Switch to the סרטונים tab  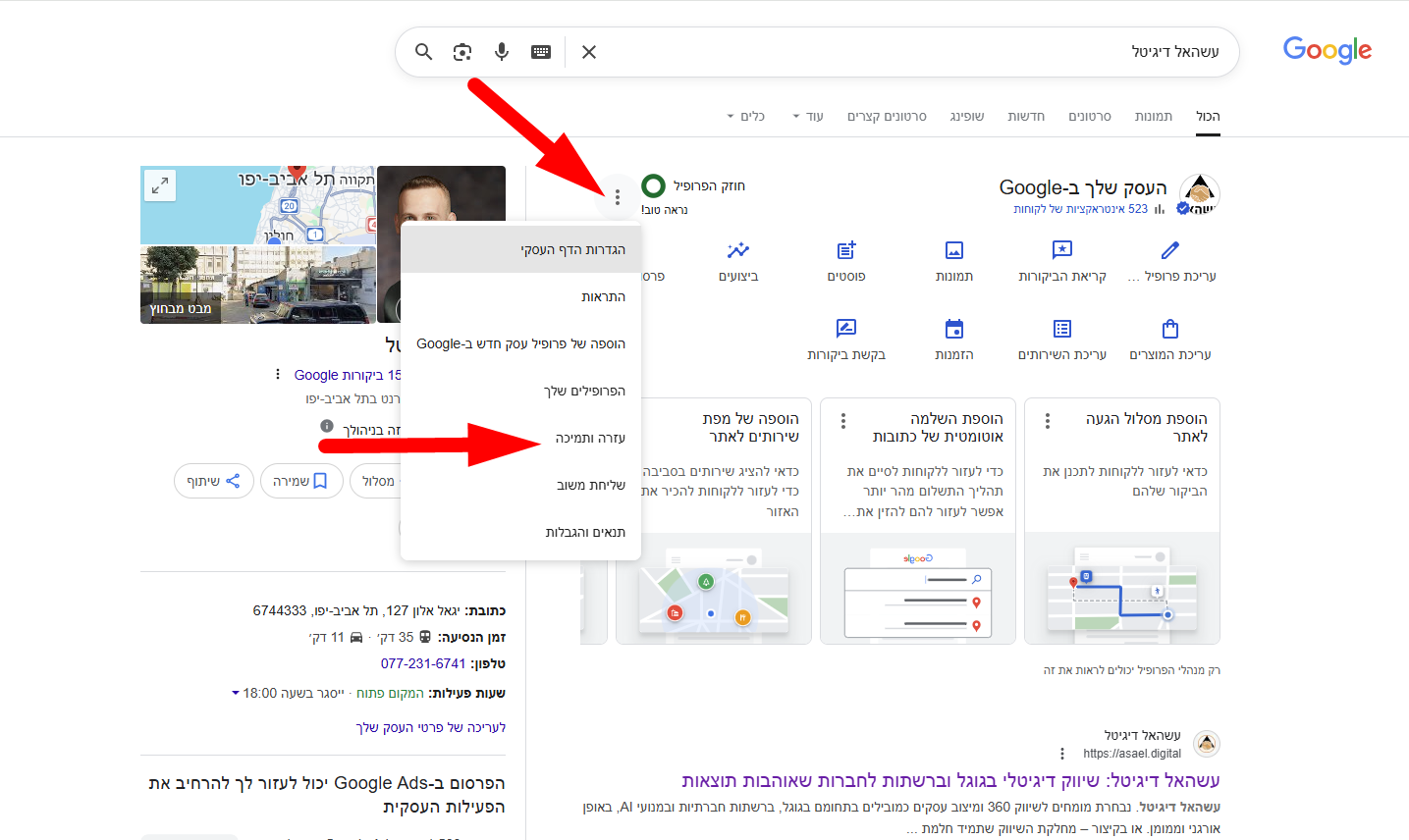[x=1090, y=116]
